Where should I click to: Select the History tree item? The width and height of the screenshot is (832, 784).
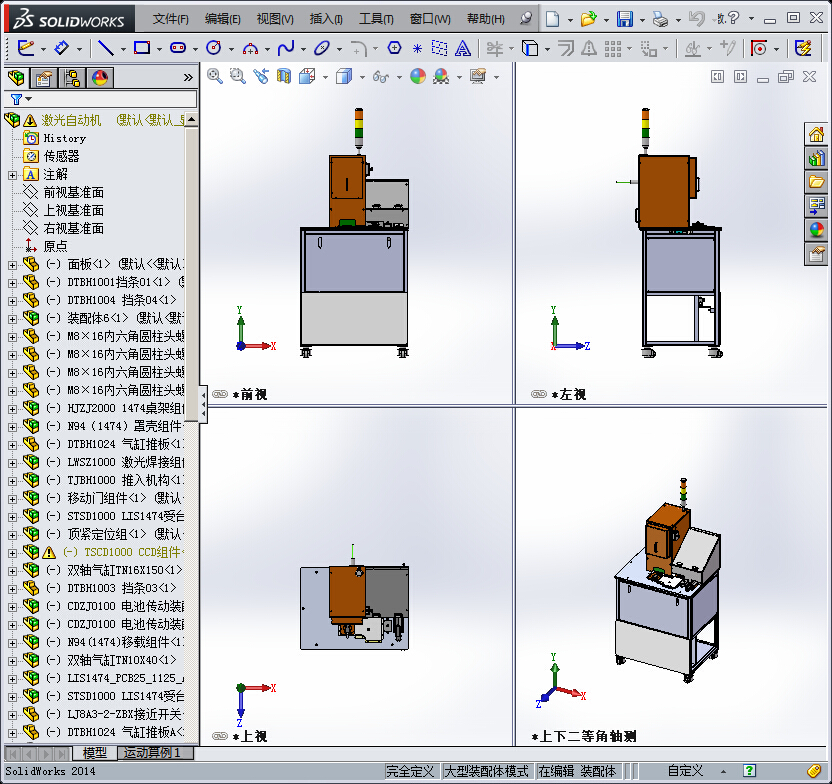pos(64,138)
